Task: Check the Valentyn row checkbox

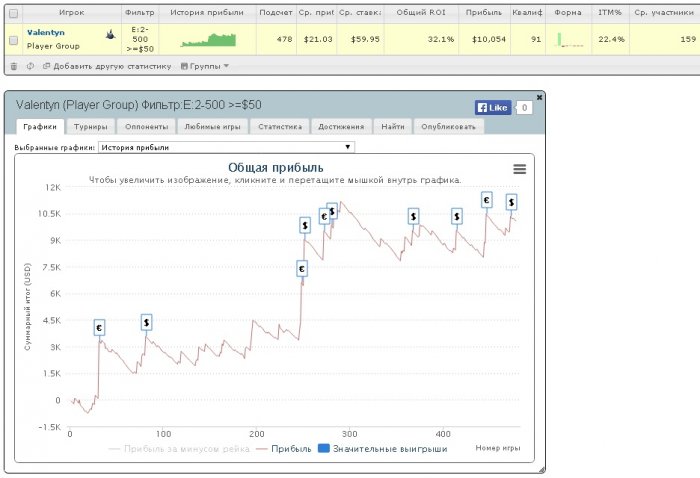Action: pos(13,40)
